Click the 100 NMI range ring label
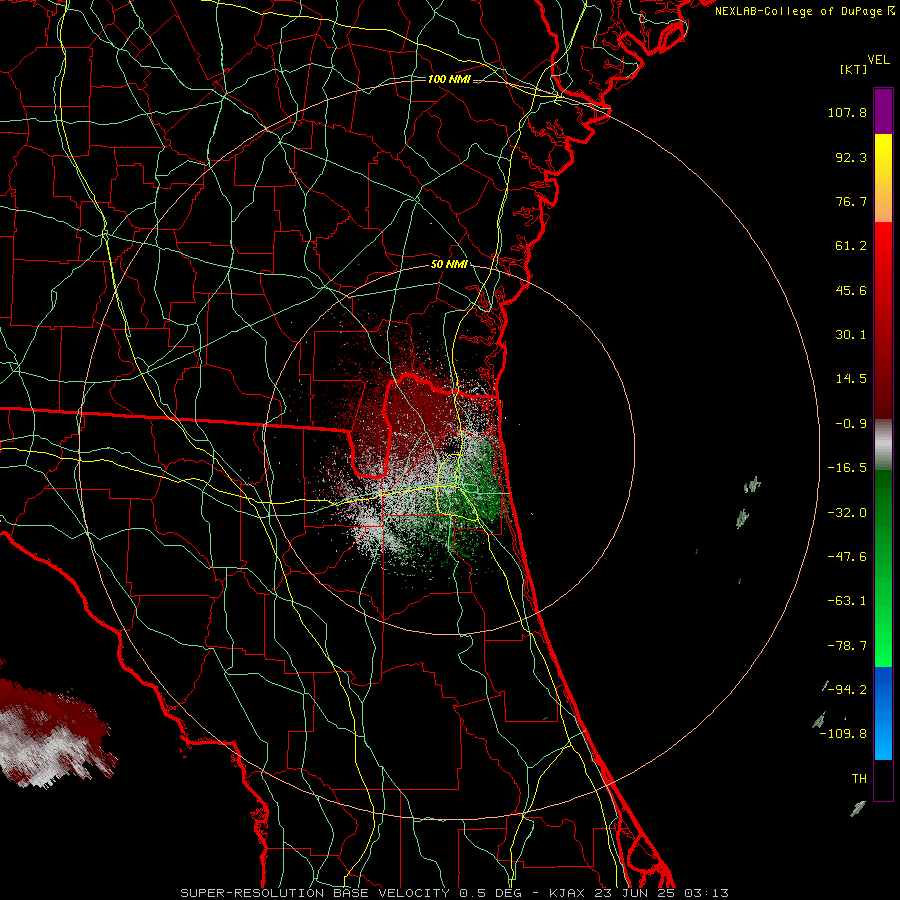Screen dimensions: 900x900 [449, 79]
